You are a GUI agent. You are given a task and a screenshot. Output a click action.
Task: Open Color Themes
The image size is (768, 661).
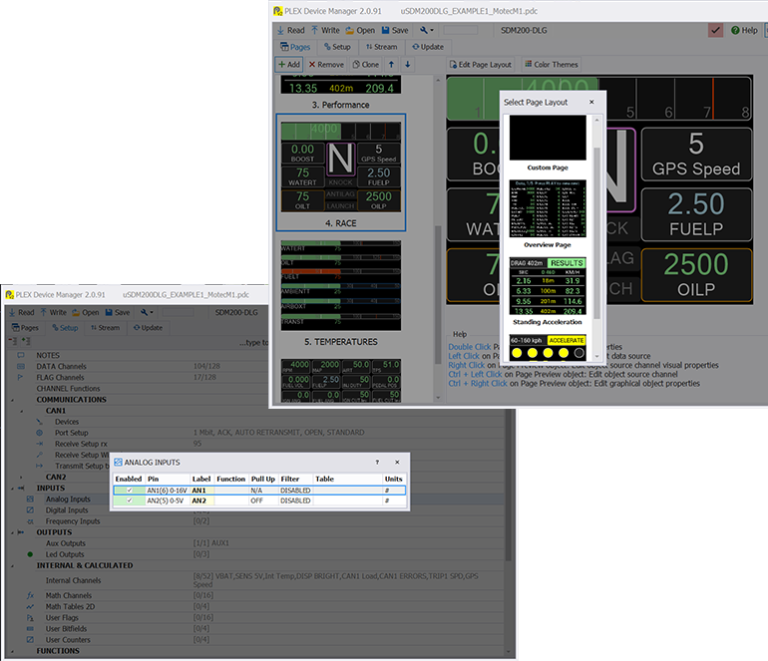pos(550,64)
